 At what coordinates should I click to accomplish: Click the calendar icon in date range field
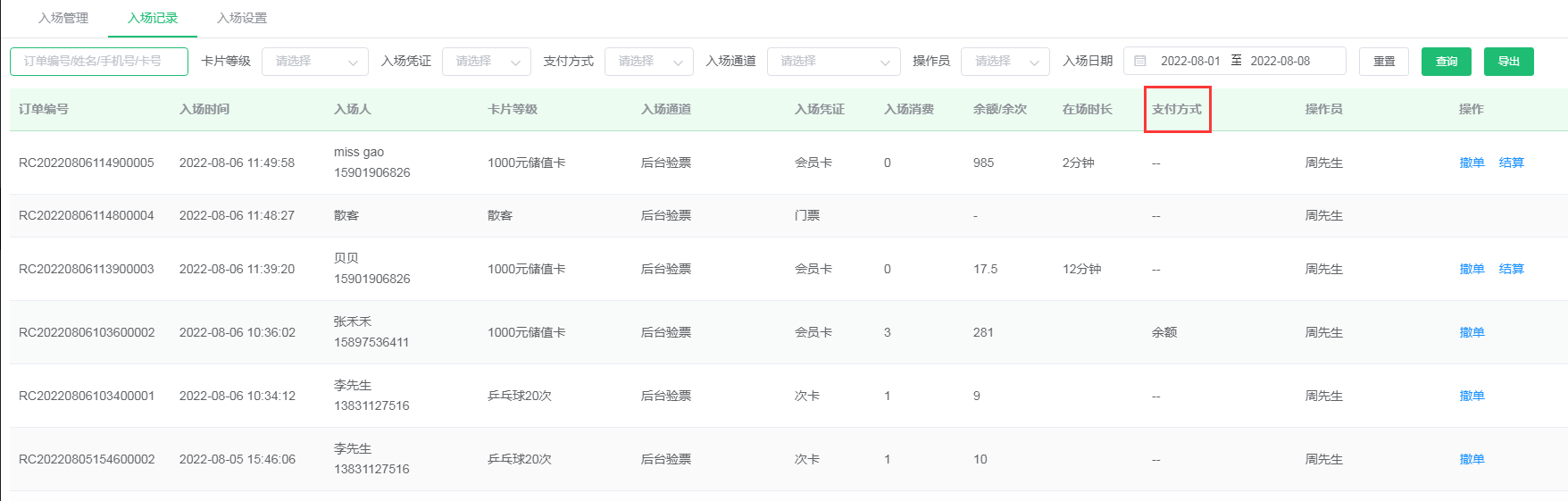pyautogui.click(x=1140, y=61)
